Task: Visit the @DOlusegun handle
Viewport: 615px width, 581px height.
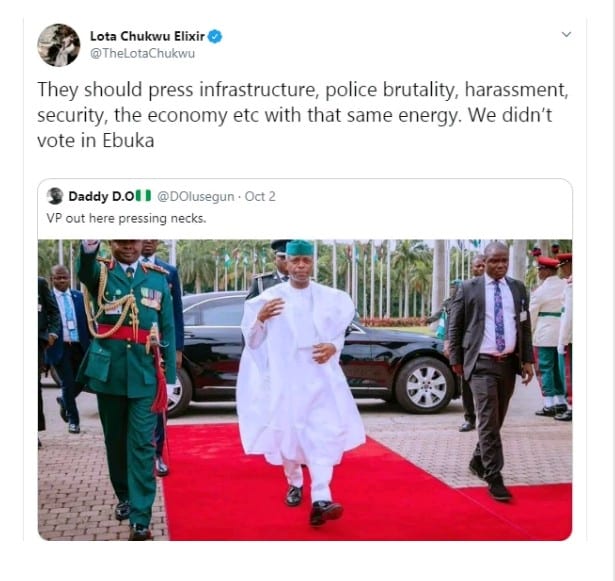Action: pyautogui.click(x=196, y=196)
